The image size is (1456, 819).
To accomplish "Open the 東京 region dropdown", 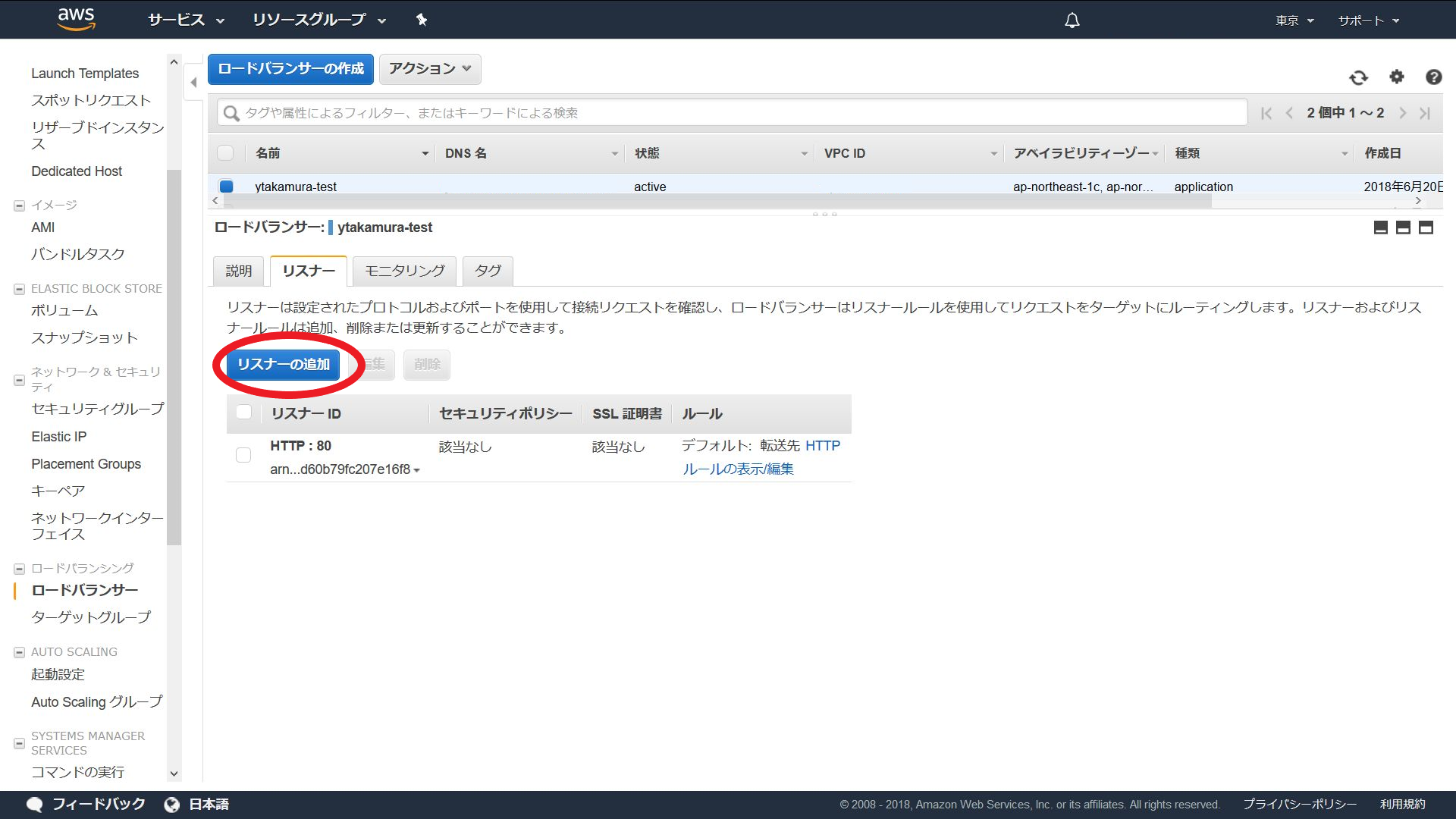I will click(x=1294, y=20).
